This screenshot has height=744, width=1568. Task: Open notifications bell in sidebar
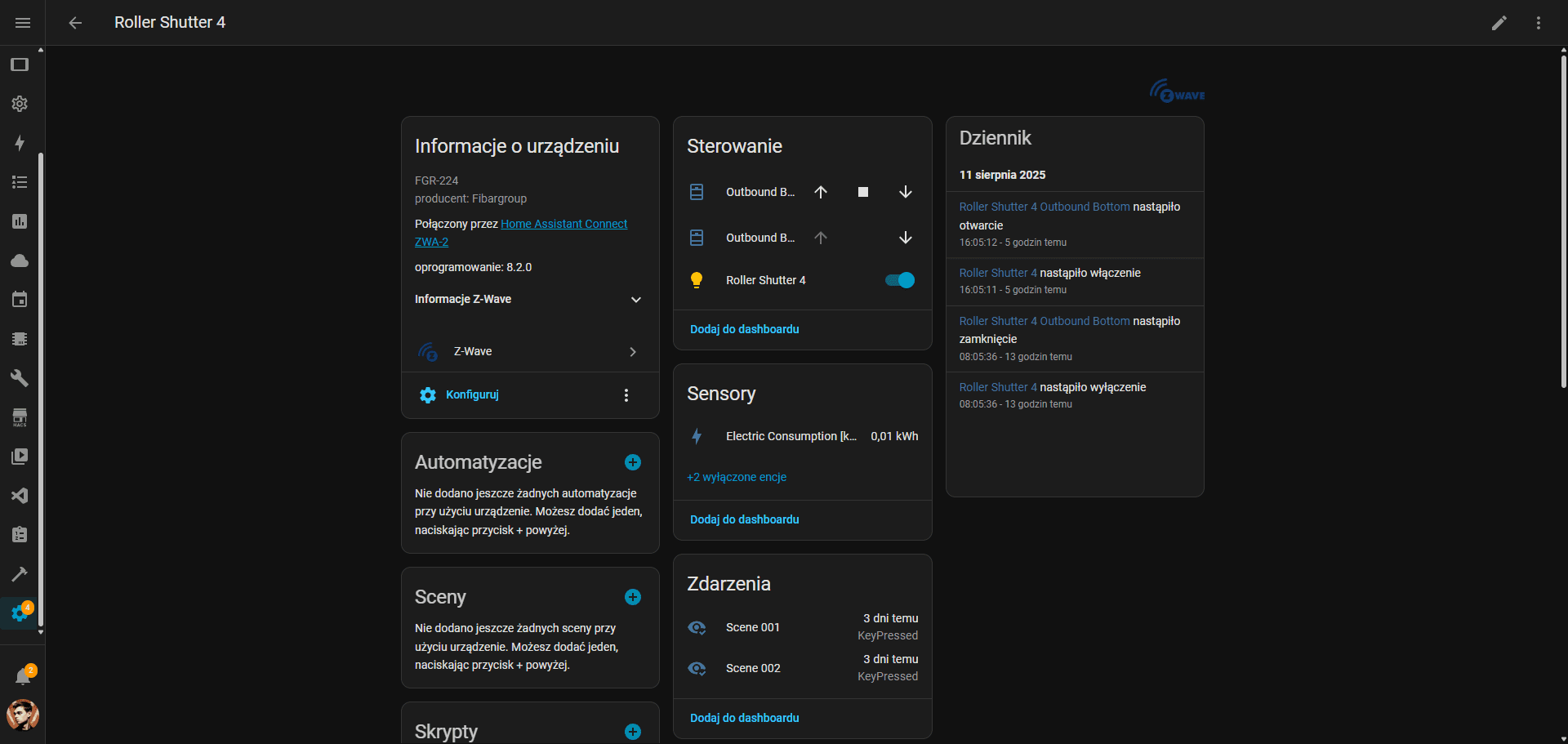(23, 676)
